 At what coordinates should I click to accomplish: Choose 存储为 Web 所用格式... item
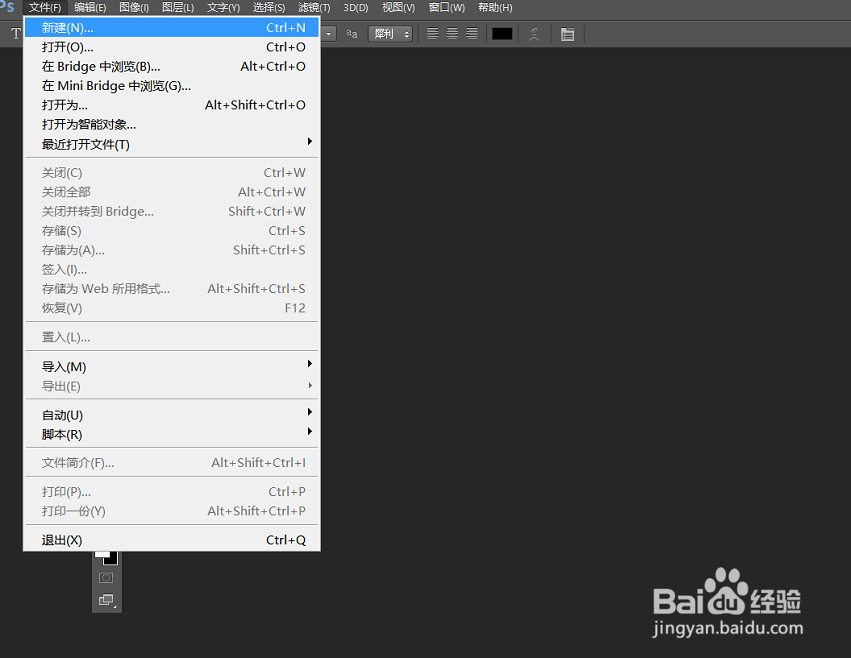170,288
